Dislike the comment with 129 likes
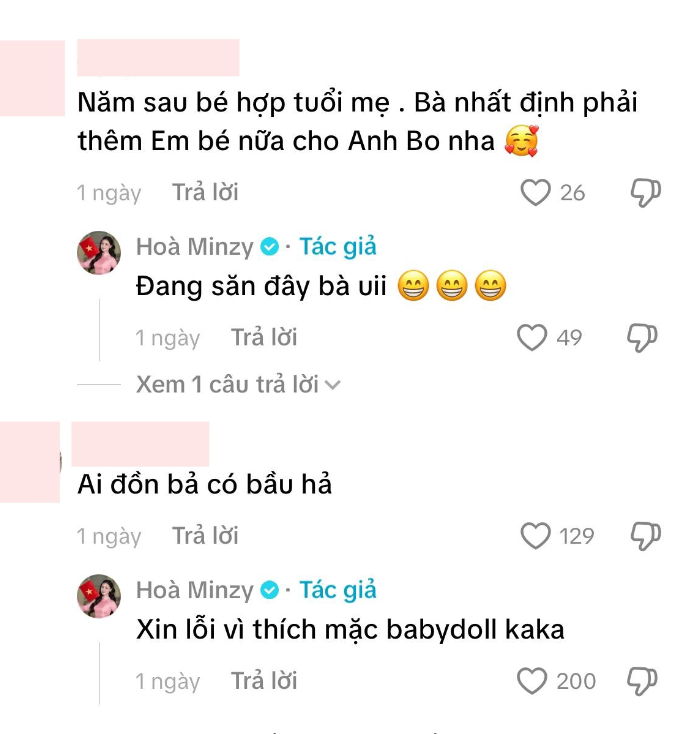This screenshot has width=698, height=734. (645, 536)
